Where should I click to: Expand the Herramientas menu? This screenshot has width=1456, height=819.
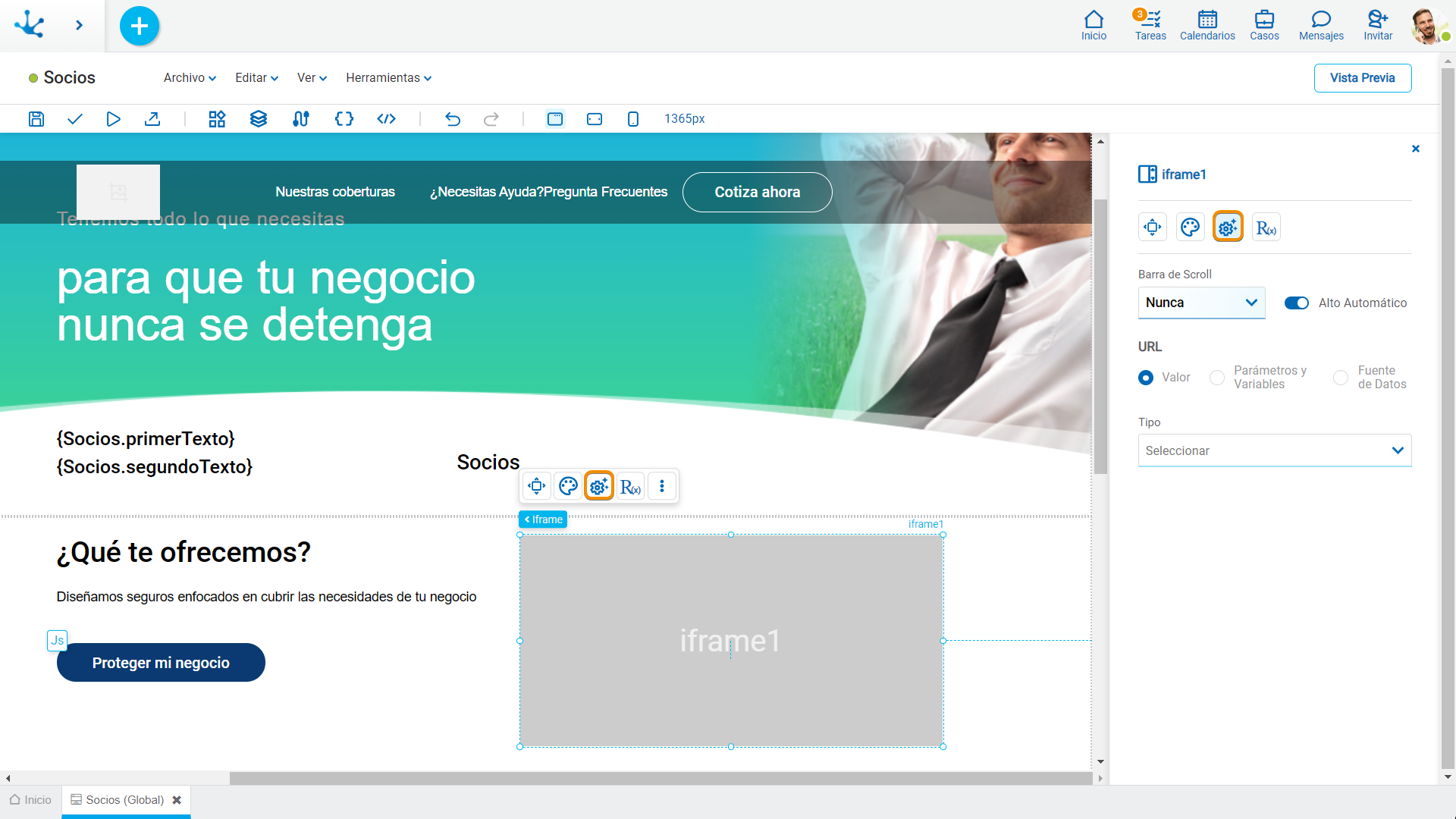(x=388, y=78)
